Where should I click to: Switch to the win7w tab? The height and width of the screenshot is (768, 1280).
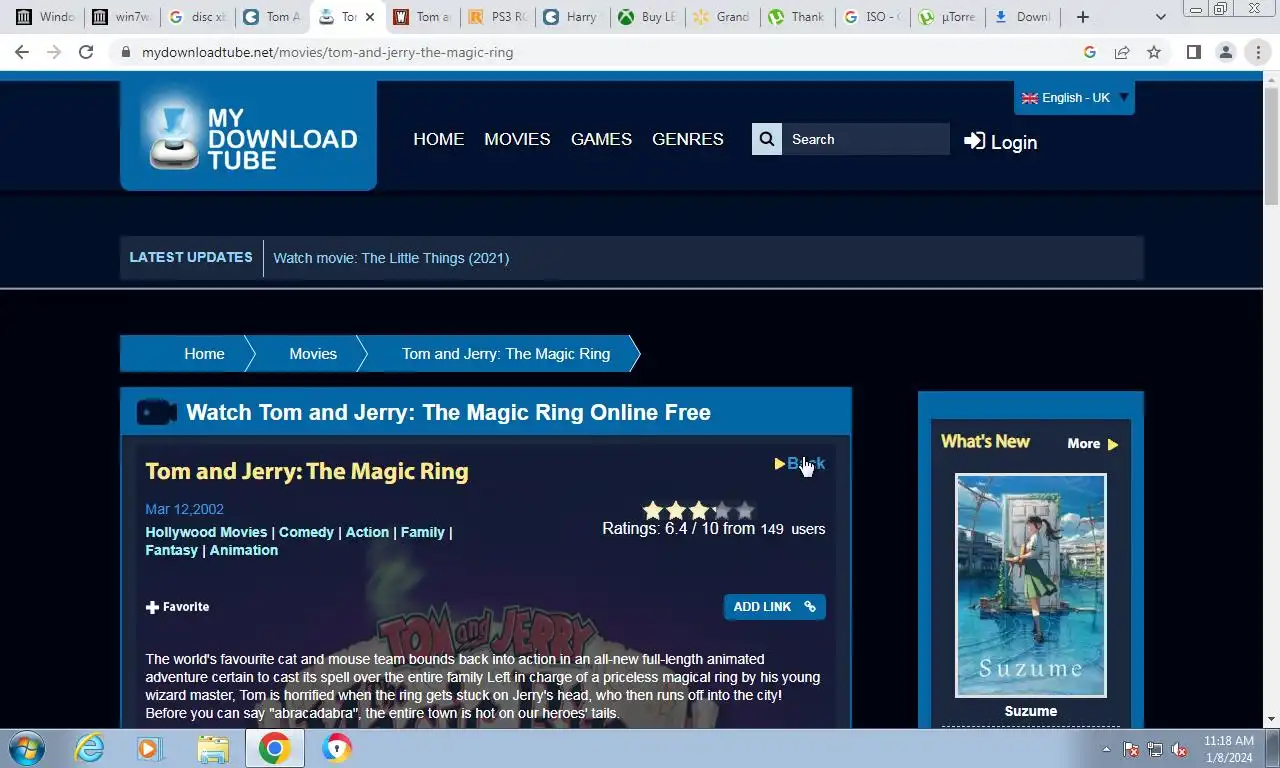pyautogui.click(x=122, y=17)
